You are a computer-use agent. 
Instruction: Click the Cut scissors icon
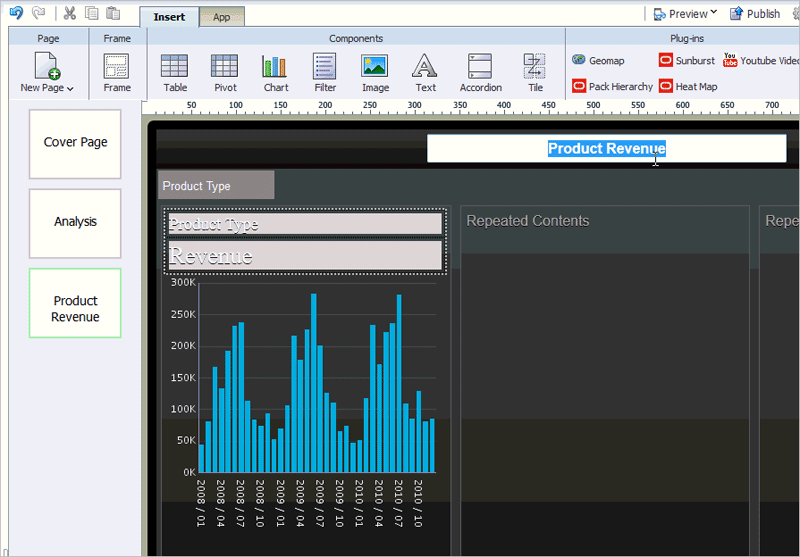coord(69,13)
